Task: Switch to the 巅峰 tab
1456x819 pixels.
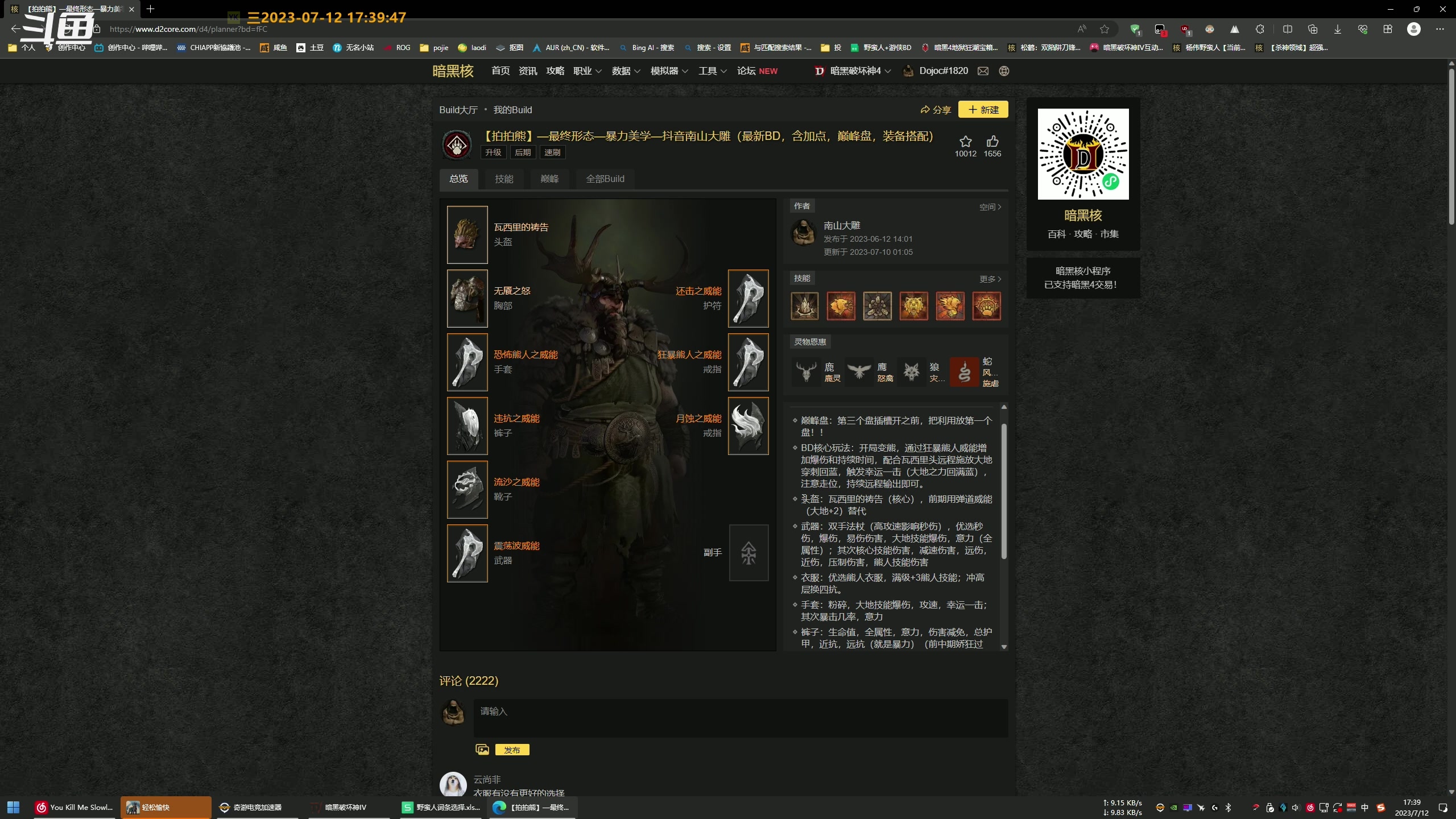Action: tap(549, 179)
